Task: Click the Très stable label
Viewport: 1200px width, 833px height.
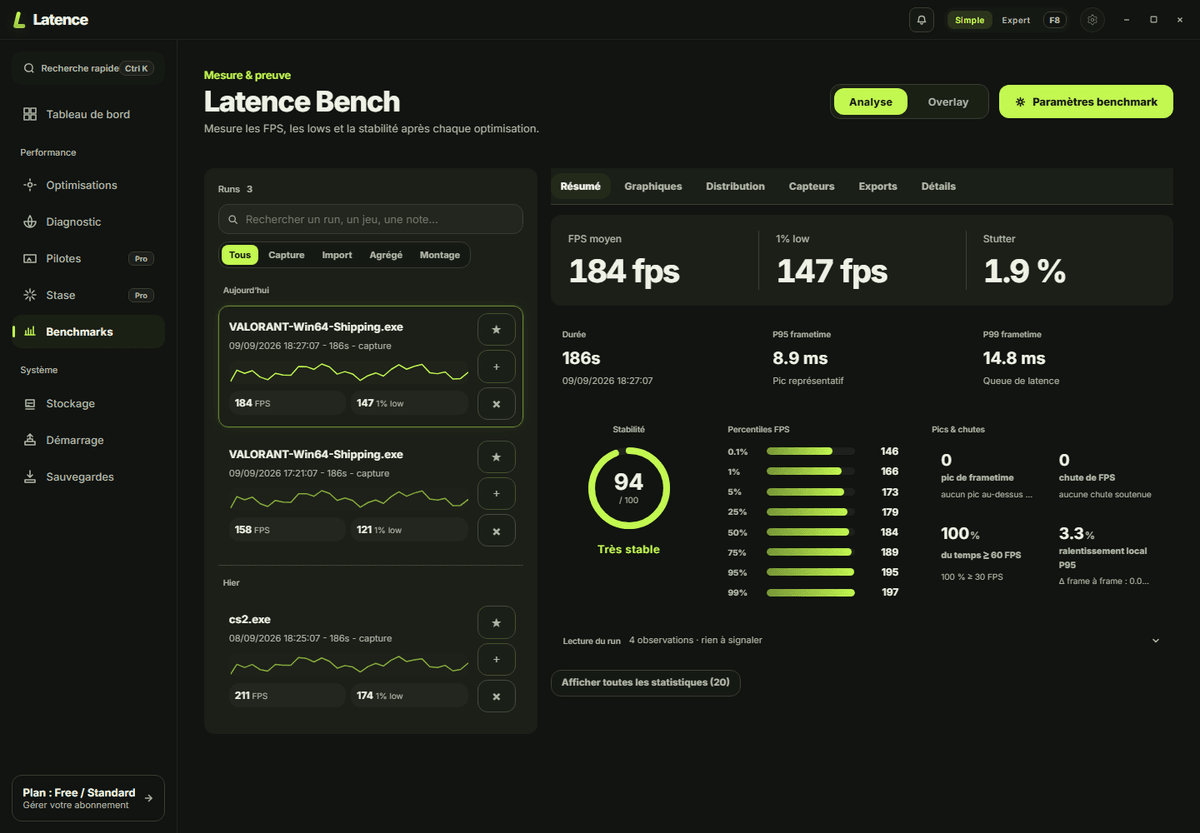Action: click(629, 549)
